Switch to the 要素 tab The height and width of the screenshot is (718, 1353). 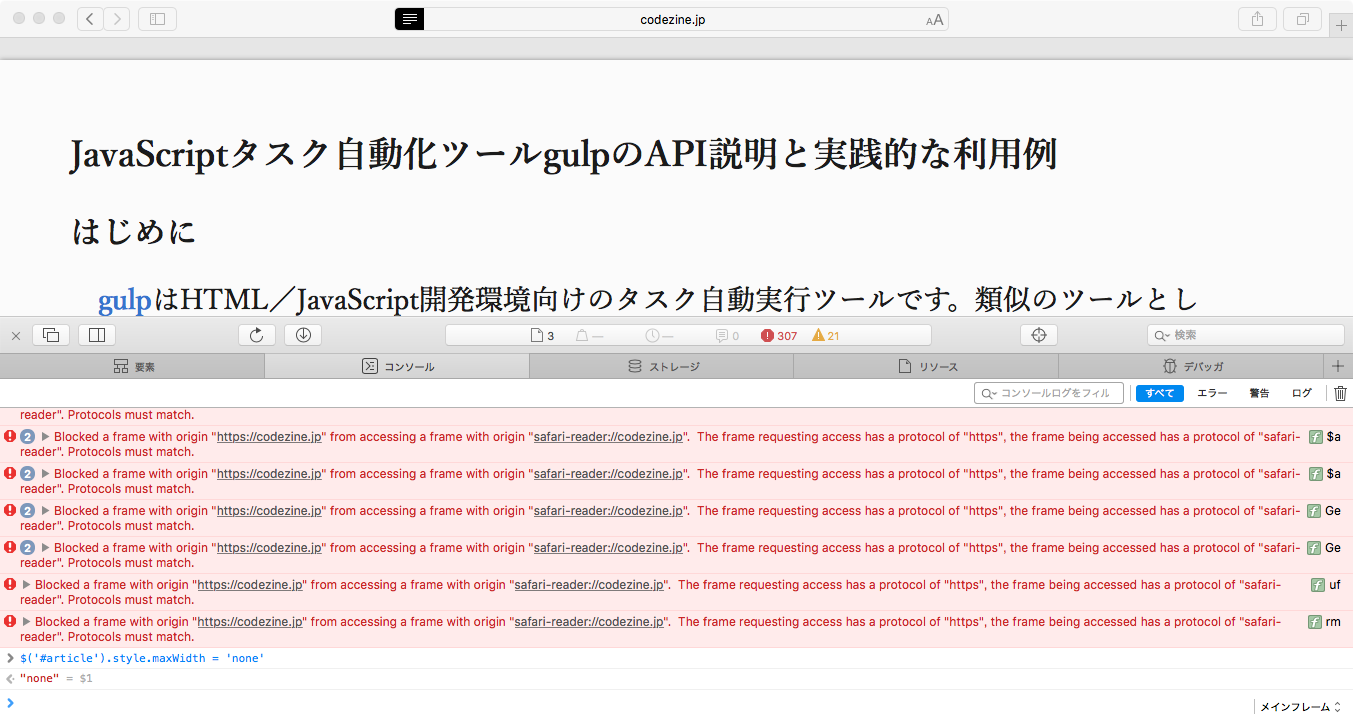[x=133, y=367]
